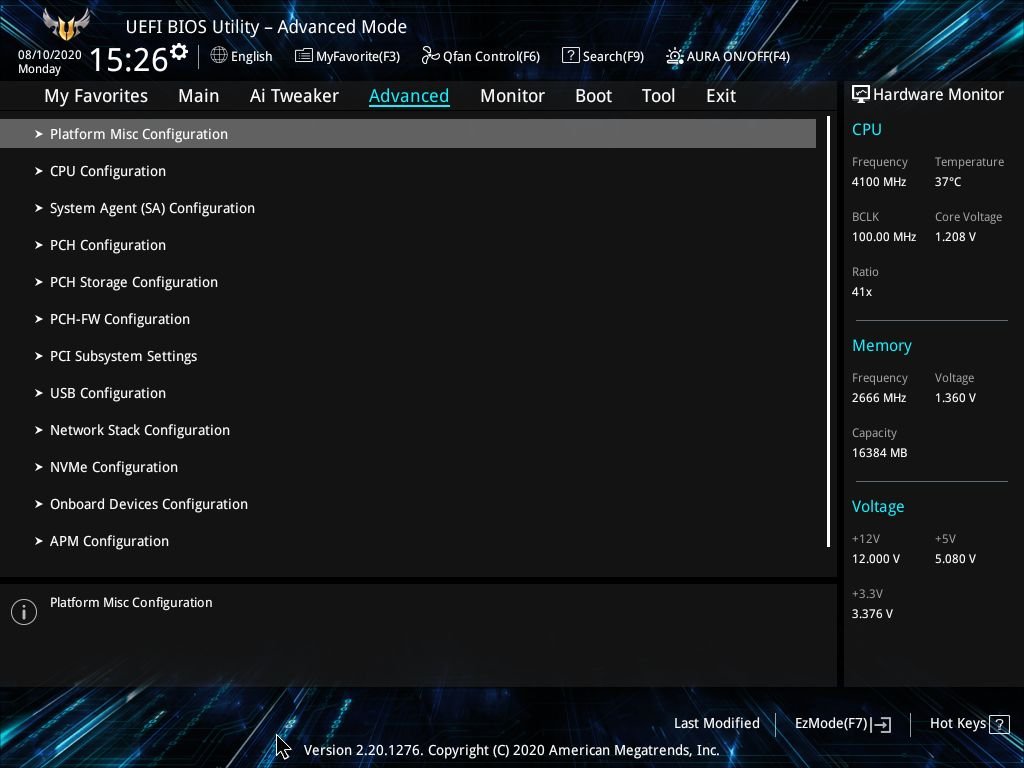1024x768 pixels.
Task: Open the Exit tab
Action: coord(721,96)
